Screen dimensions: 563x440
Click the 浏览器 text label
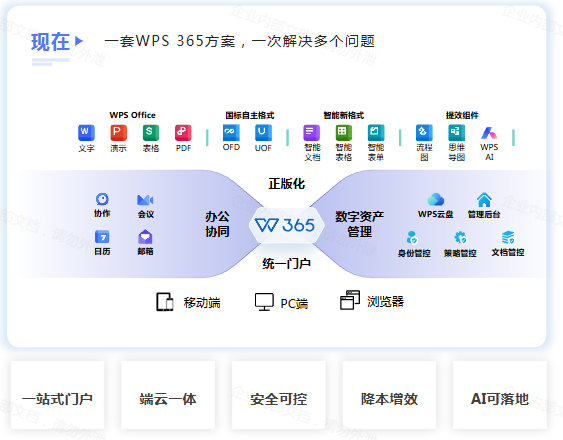385,302
